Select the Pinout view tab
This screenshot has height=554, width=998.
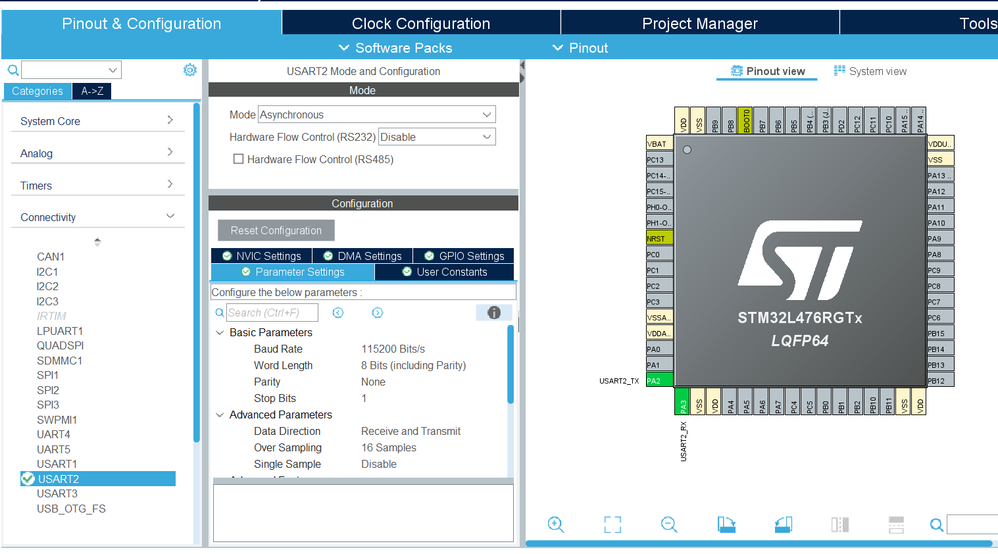767,71
